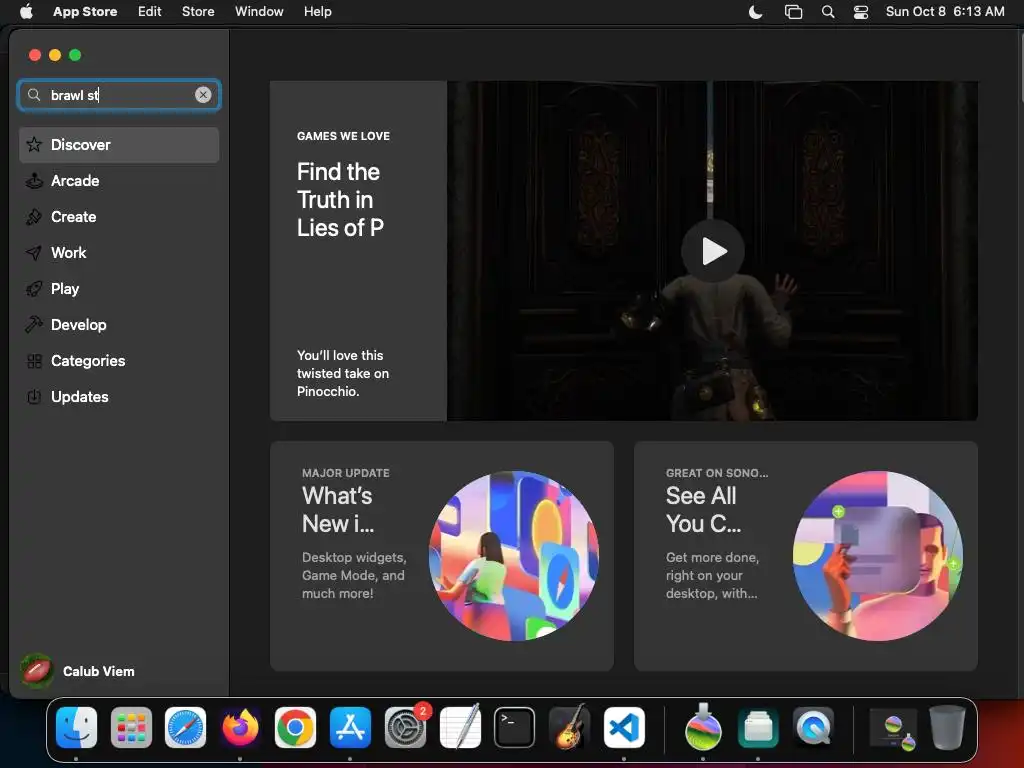1024x768 pixels.
Task: Open the 'Find the Truth in Lies of P' story
Action: [x=358, y=251]
